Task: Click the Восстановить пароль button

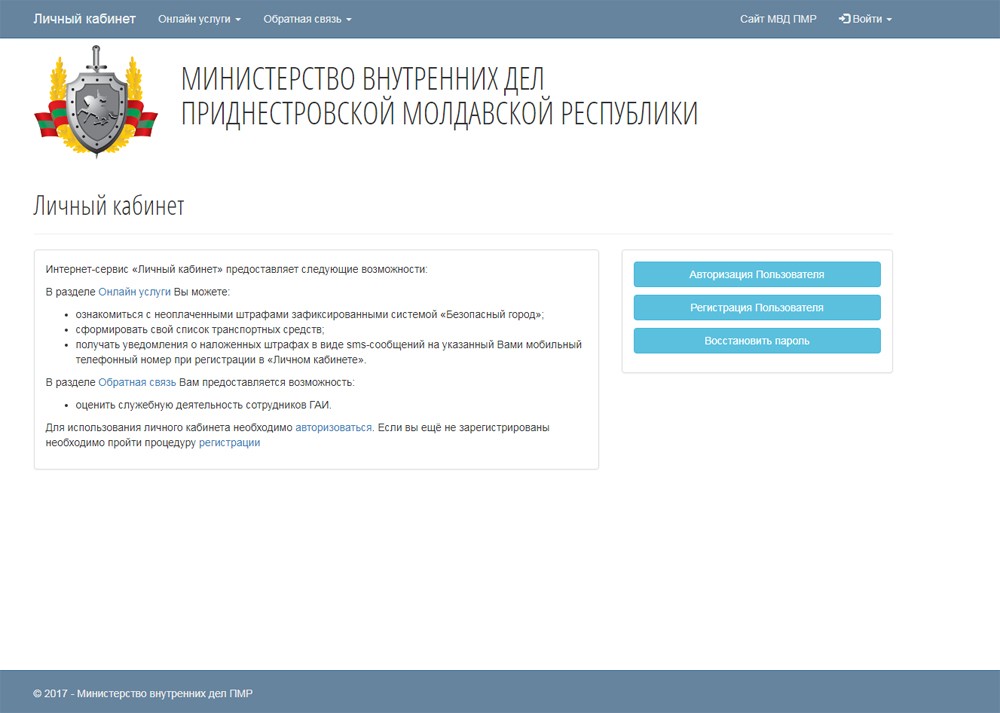Action: point(756,341)
